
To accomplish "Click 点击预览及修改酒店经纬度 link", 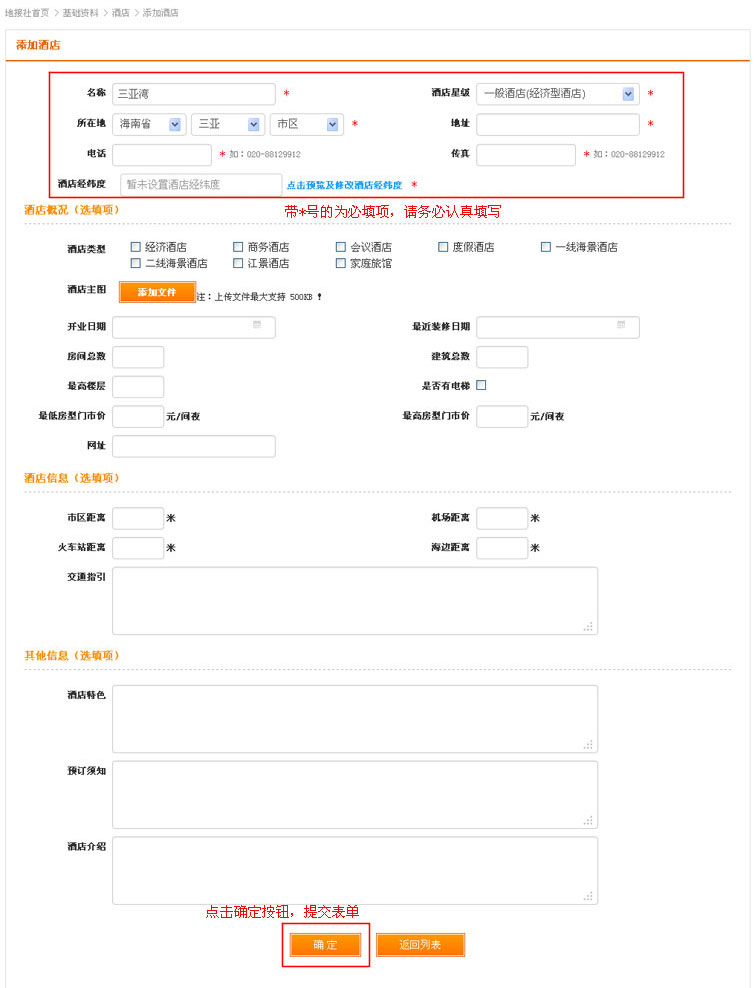I will 344,185.
